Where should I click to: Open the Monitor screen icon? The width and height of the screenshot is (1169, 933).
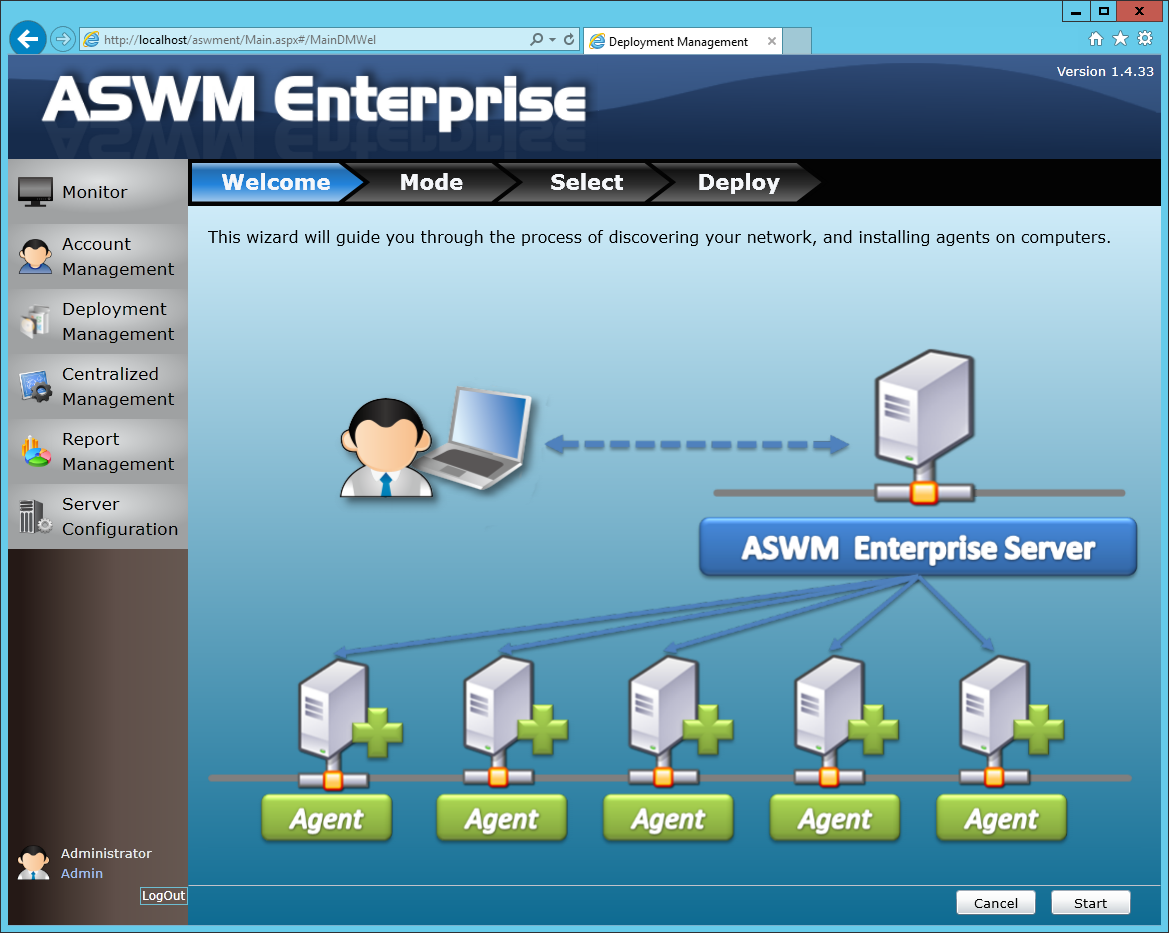click(35, 192)
